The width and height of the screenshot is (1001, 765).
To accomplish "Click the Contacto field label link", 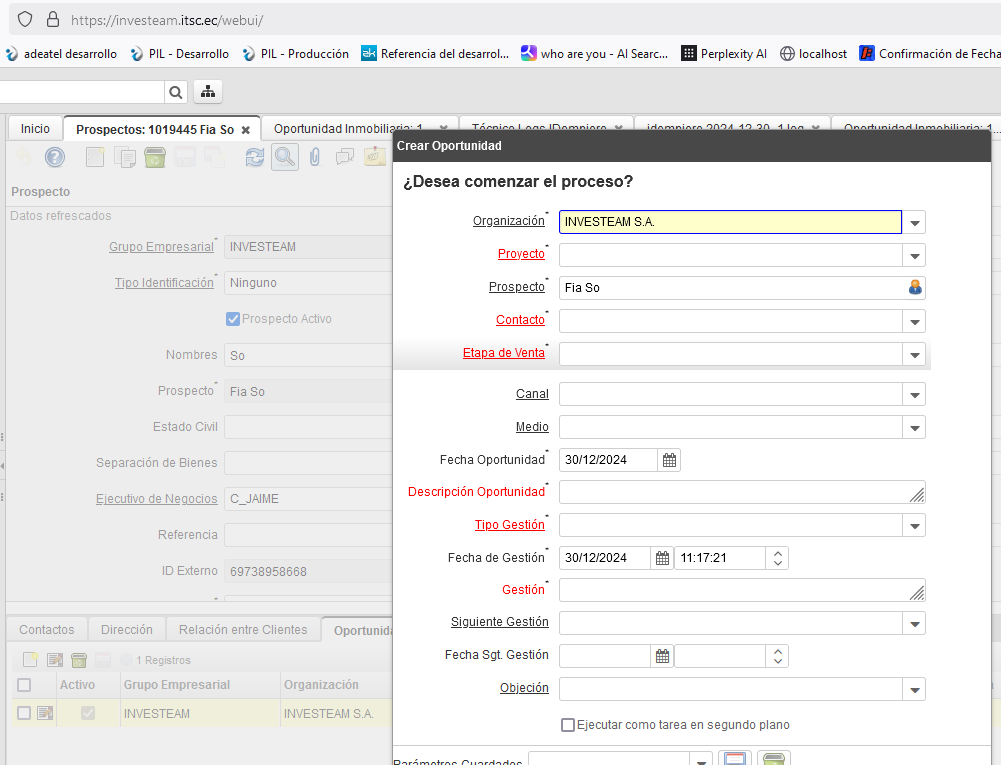I will [x=520, y=320].
